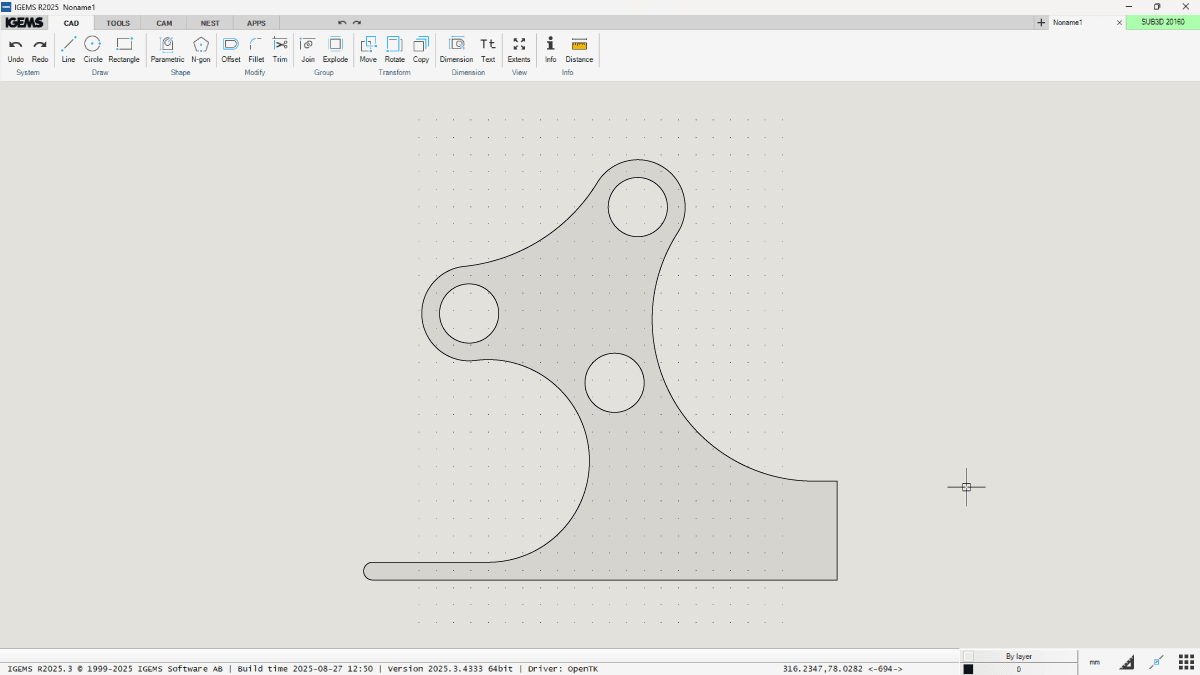1200x675 pixels.
Task: Open the NEST ribbon tab
Action: 210,23
